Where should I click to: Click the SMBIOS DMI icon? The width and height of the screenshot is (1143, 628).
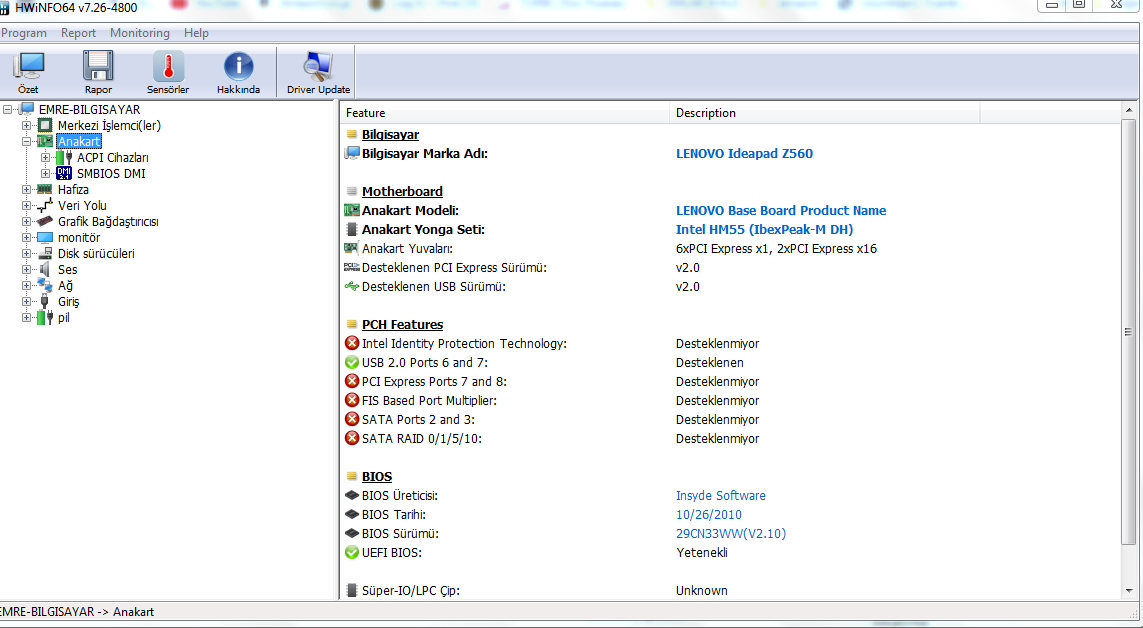click(x=64, y=173)
